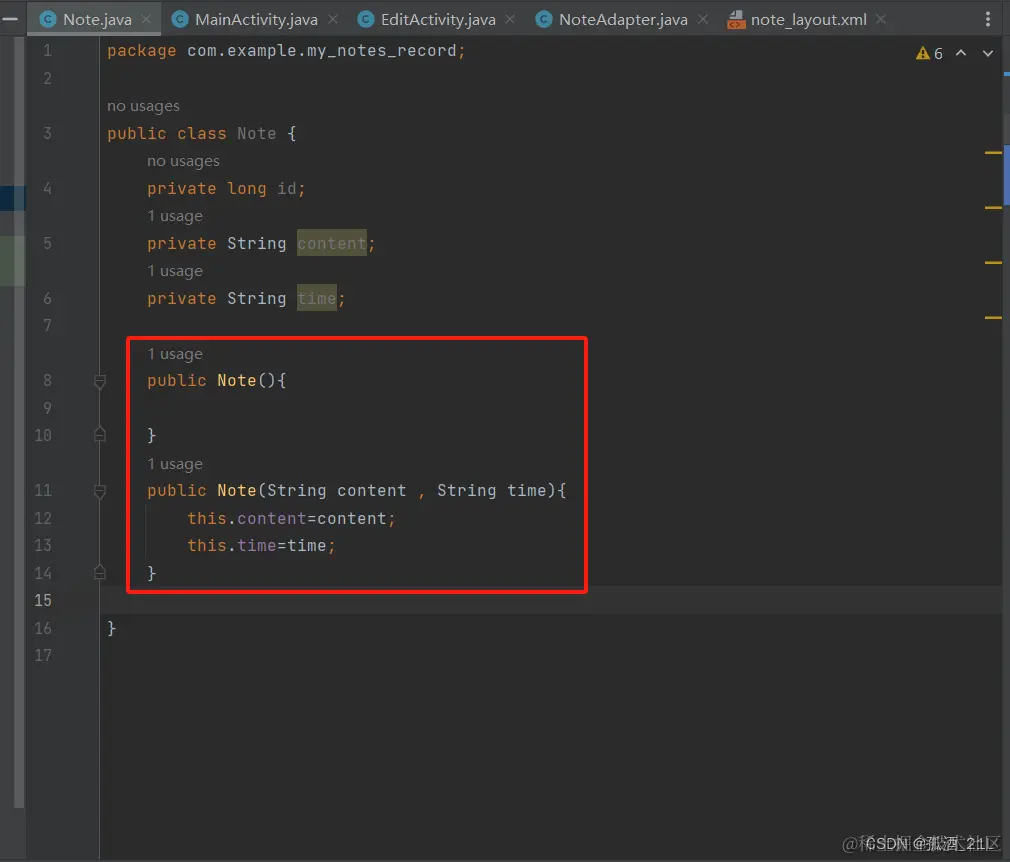Click line number 1 in the gutter
This screenshot has width=1010, height=862.
(x=47, y=50)
